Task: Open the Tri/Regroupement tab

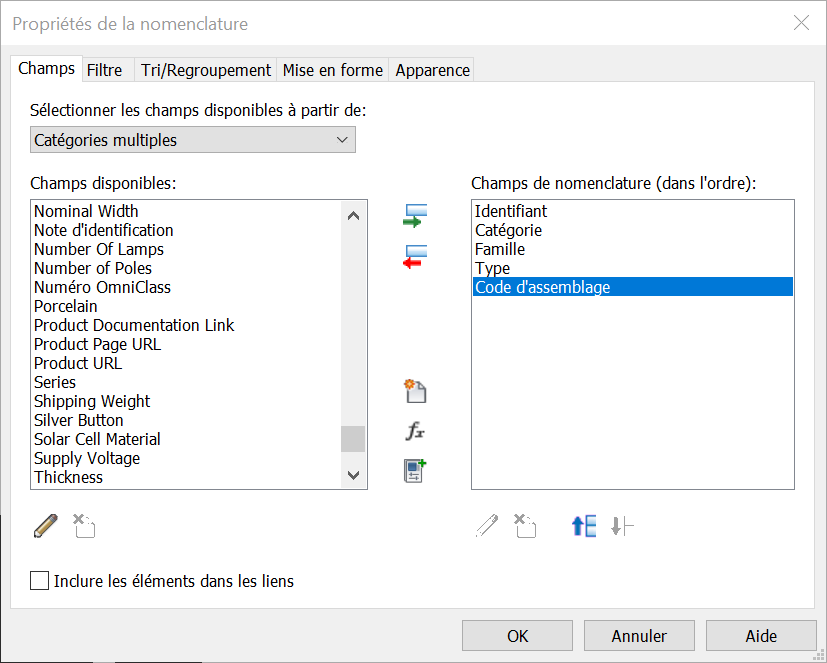Action: pos(206,70)
